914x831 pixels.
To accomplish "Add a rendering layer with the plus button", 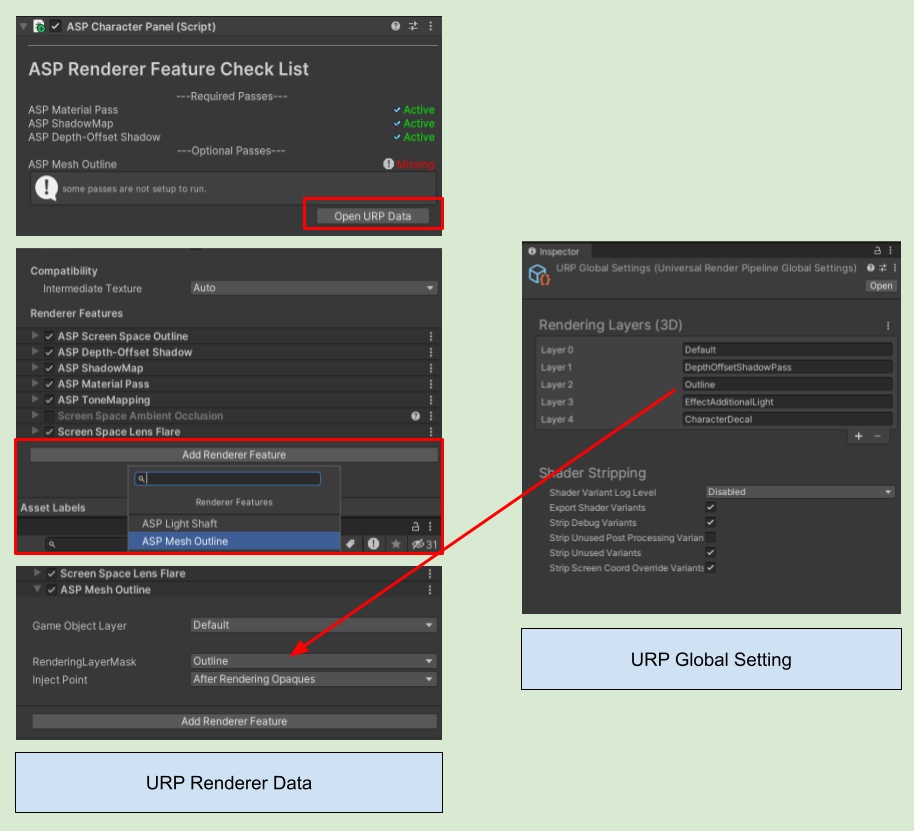I will 858,437.
